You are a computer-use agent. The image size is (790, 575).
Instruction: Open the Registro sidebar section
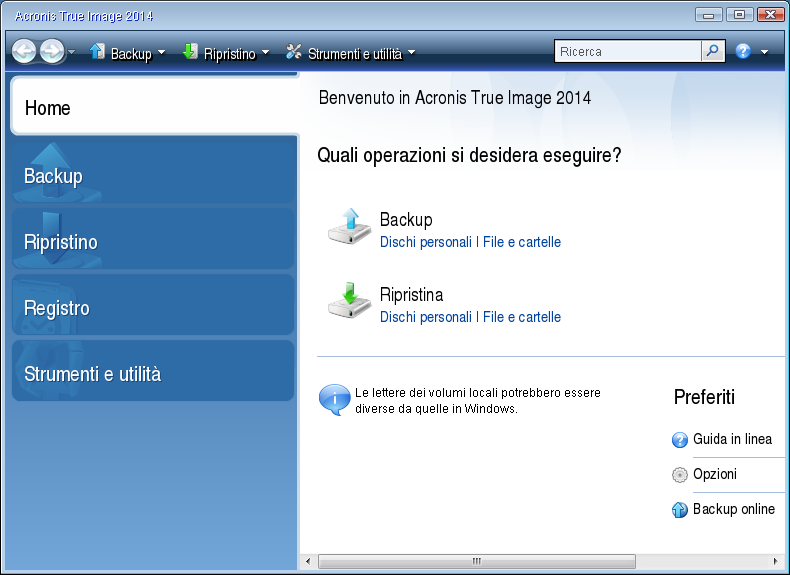coord(153,305)
